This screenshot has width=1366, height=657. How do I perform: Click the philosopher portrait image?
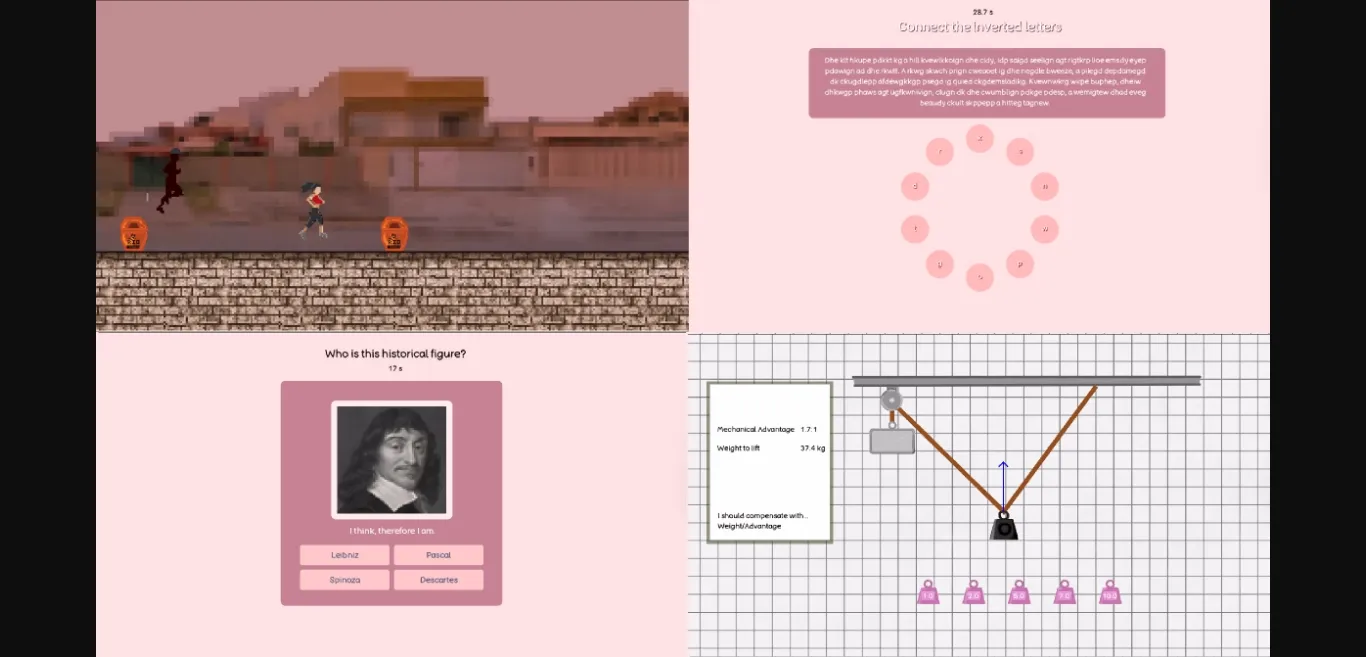391,459
